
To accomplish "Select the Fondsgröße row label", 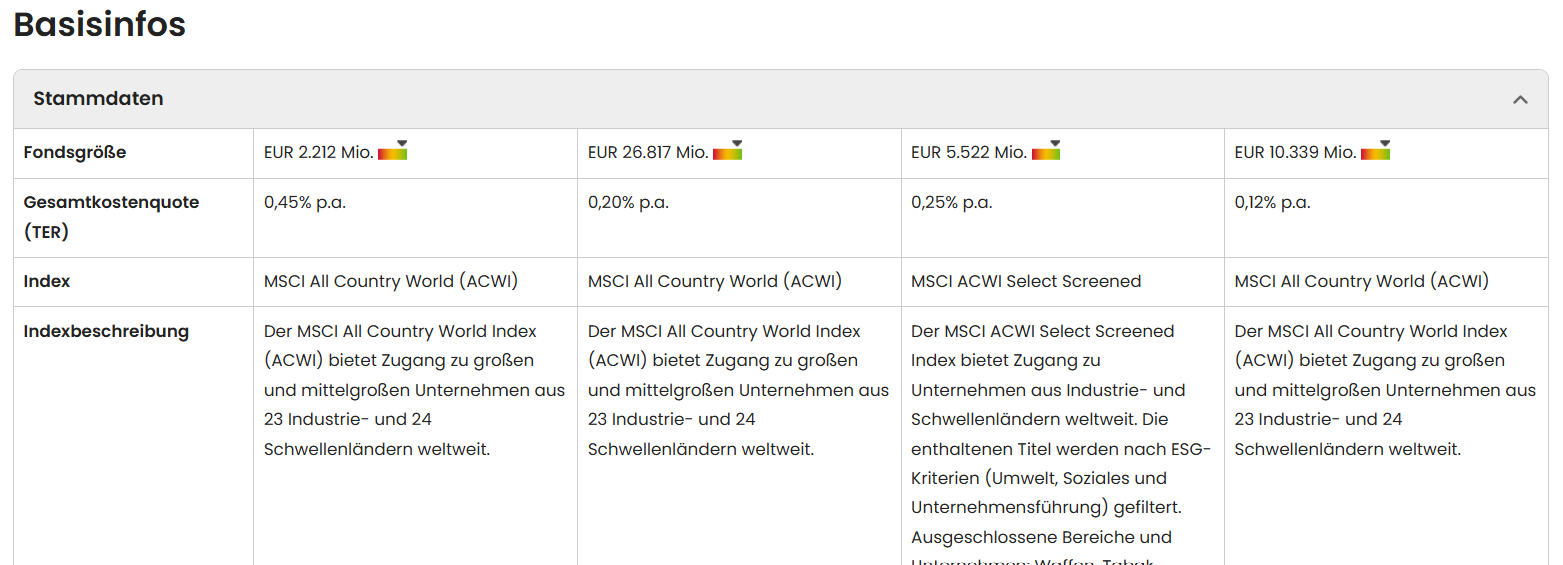I will (x=75, y=153).
